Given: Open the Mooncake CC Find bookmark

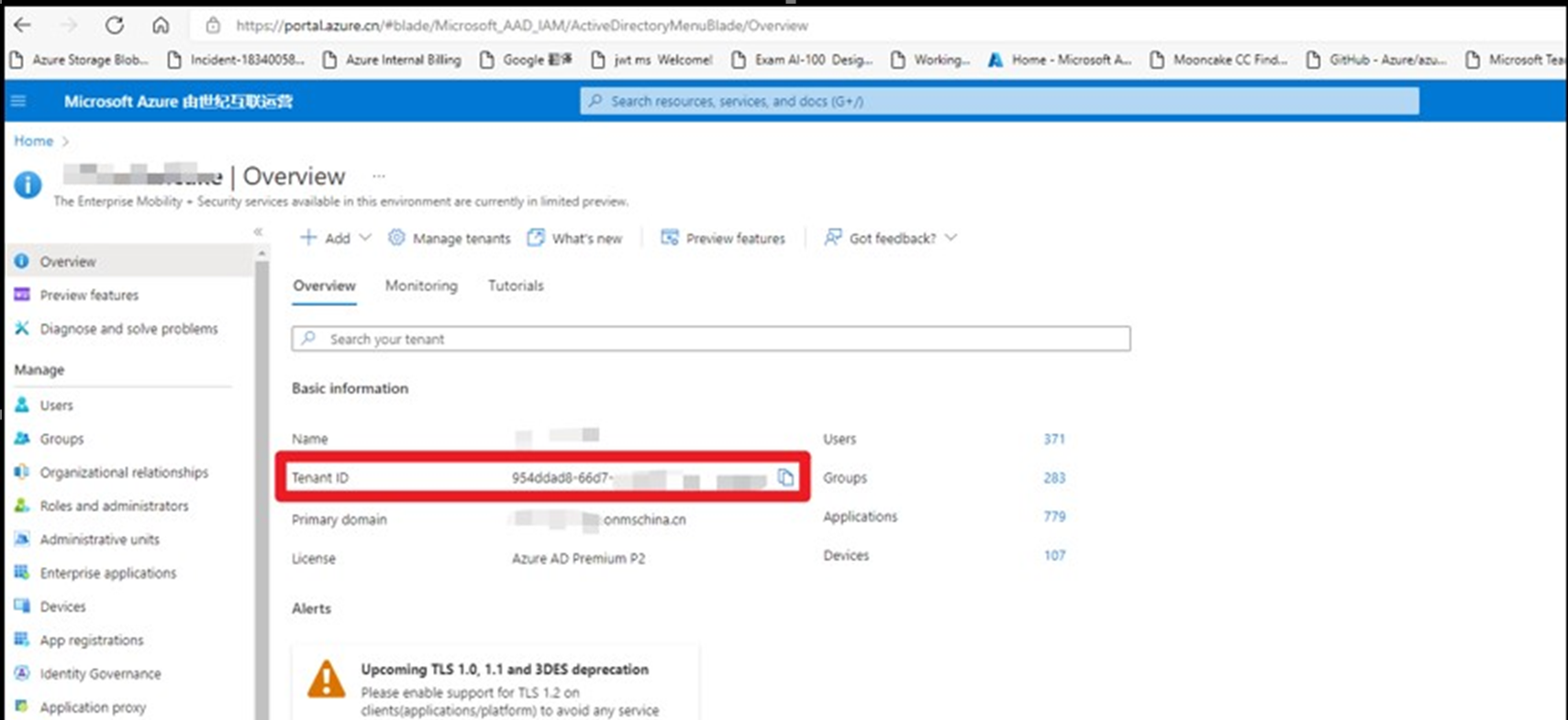Looking at the screenshot, I should tap(1218, 60).
